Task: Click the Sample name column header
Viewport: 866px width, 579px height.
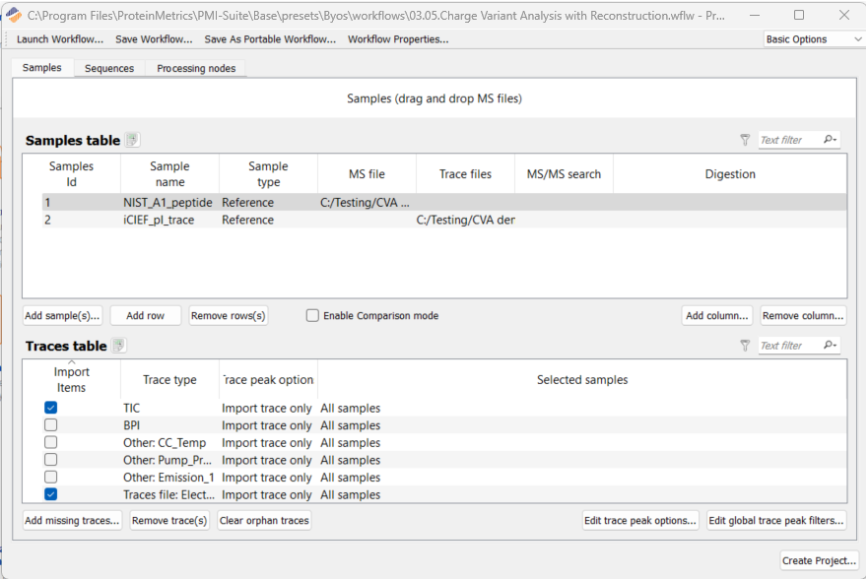Action: click(170, 173)
